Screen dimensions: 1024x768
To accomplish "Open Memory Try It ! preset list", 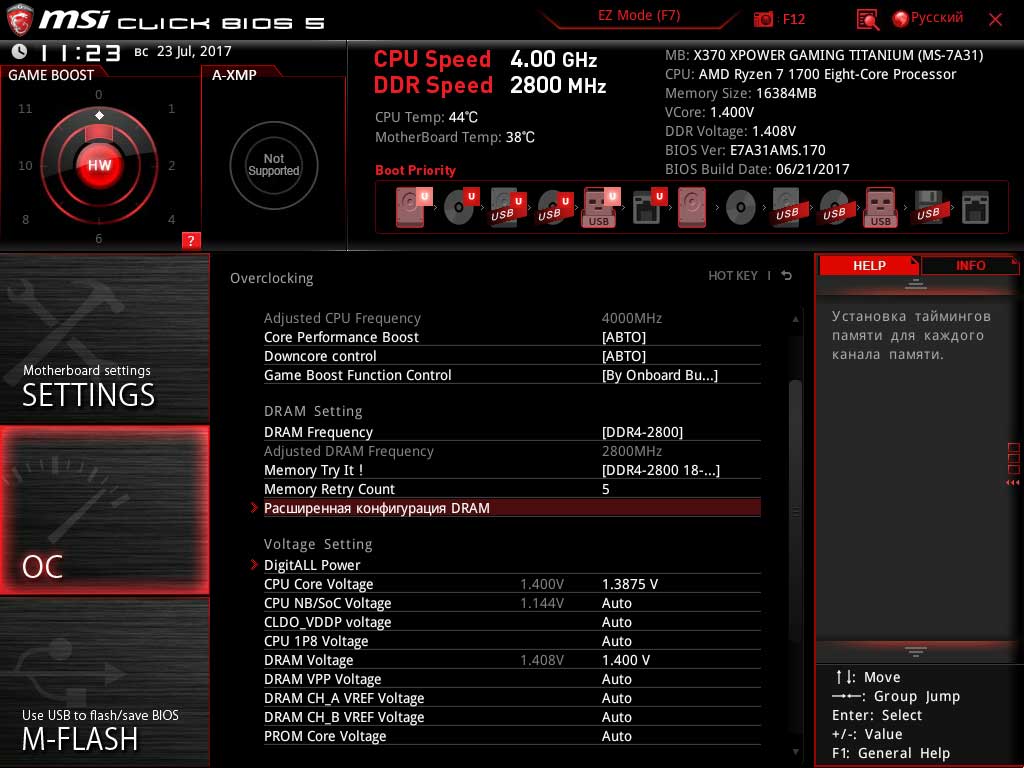I will [x=512, y=470].
